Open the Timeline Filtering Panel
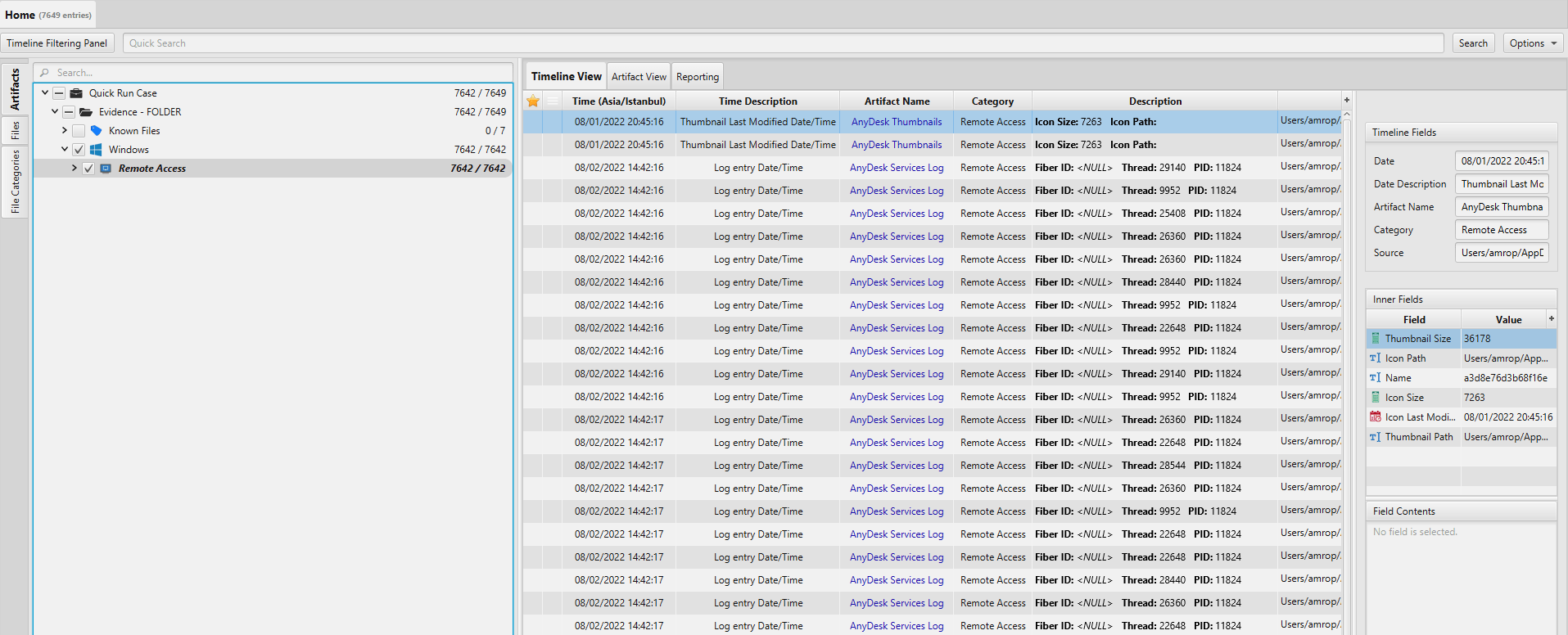The width and height of the screenshot is (1568, 635). [57, 43]
